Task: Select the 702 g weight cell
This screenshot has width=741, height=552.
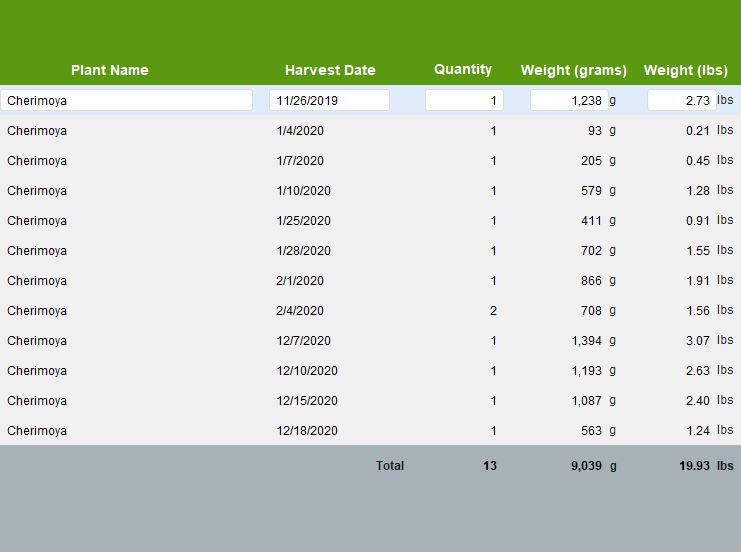Action: click(x=591, y=250)
